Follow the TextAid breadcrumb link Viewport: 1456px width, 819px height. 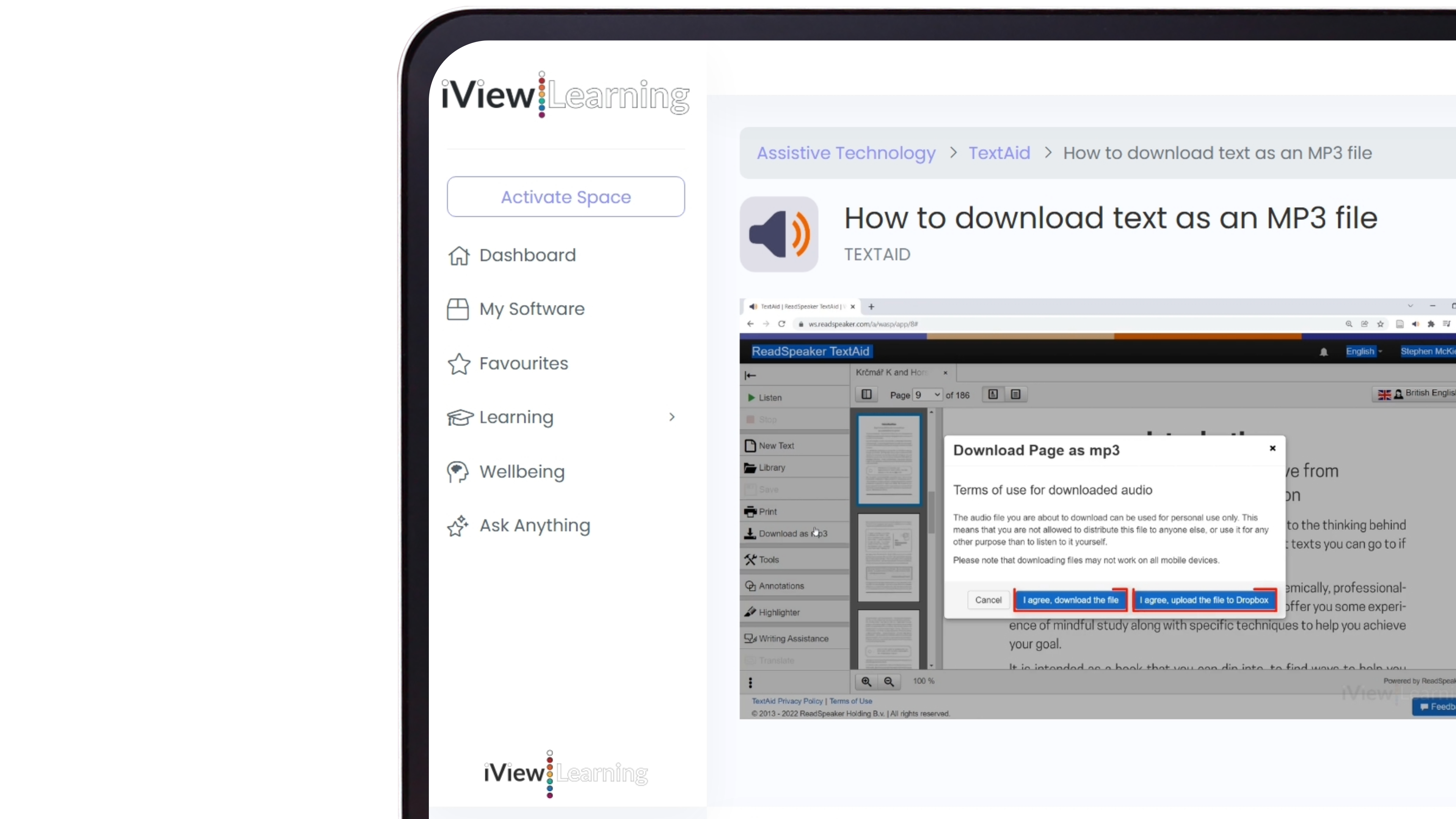999,153
